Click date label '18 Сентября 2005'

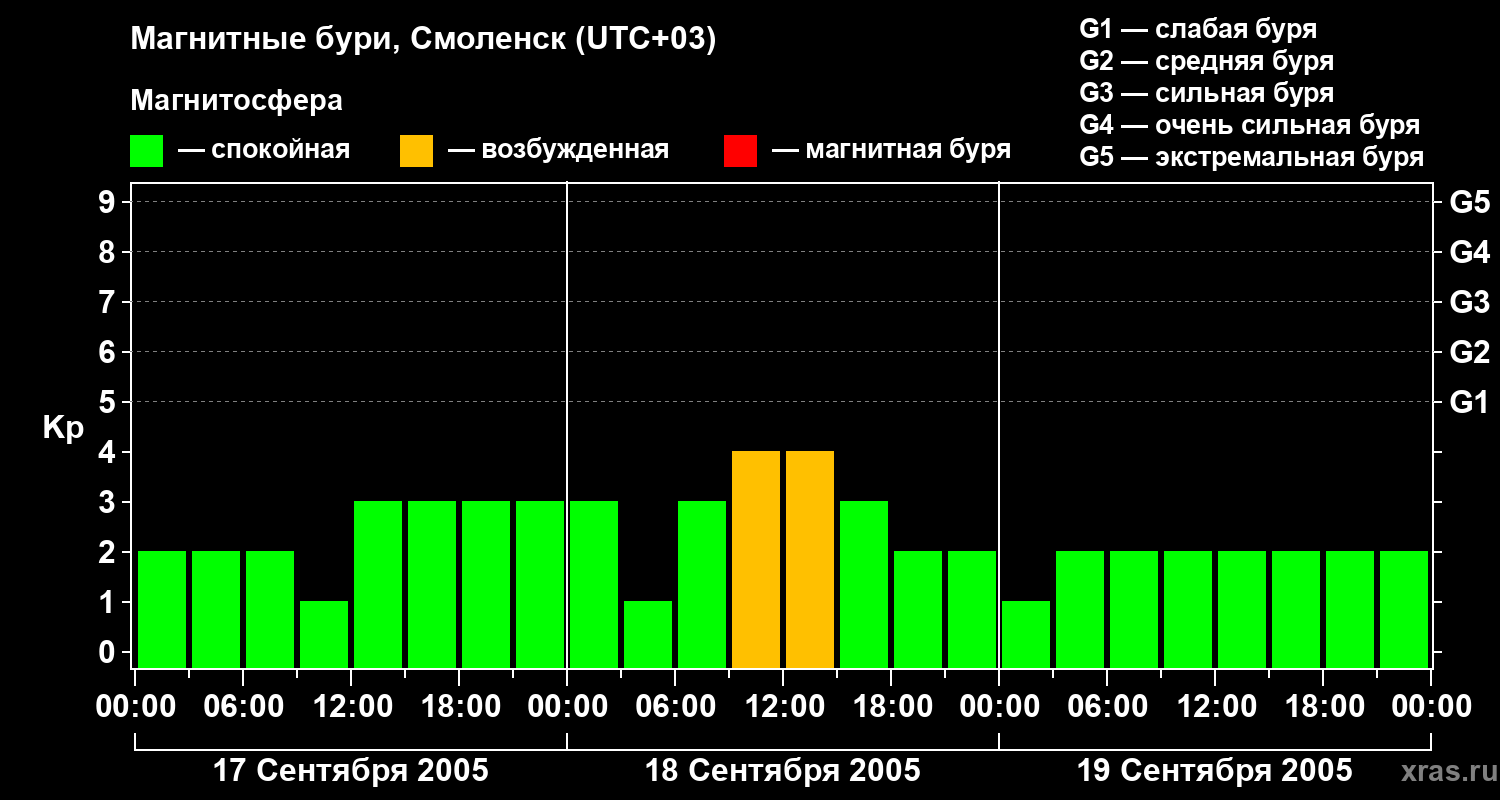(783, 771)
